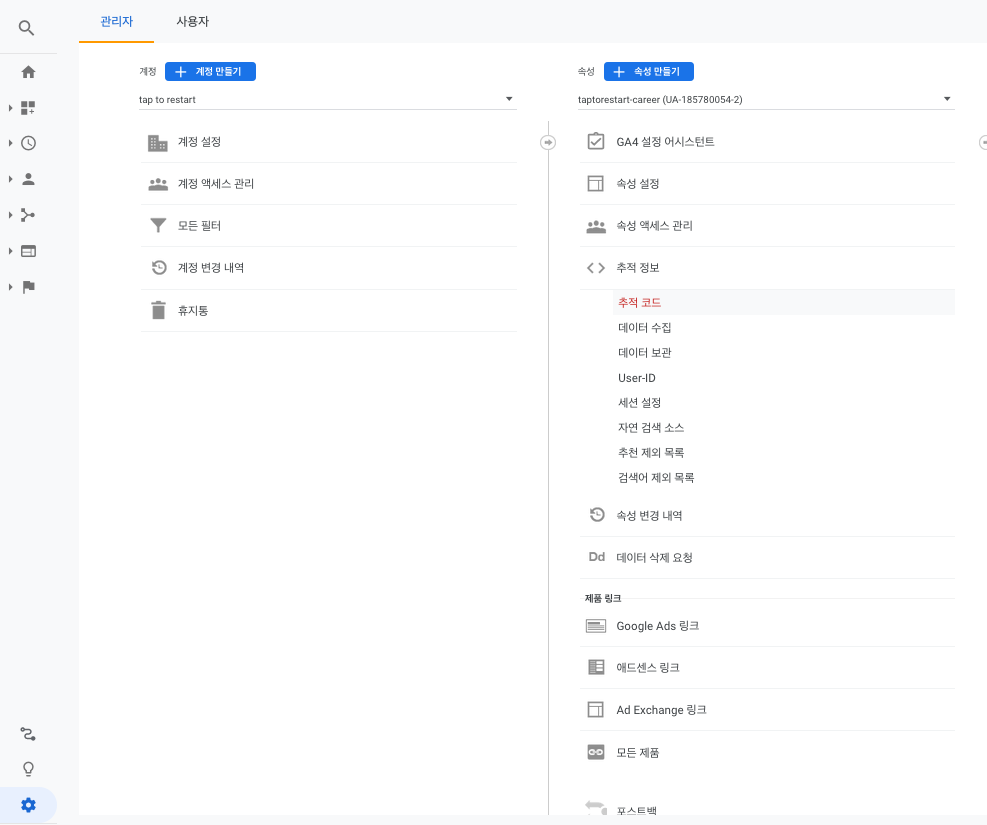Open the Discover lightbulb icon

(x=28, y=769)
